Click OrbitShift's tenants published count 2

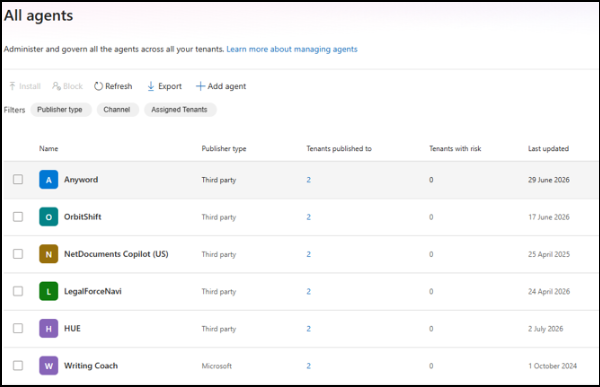coord(308,217)
